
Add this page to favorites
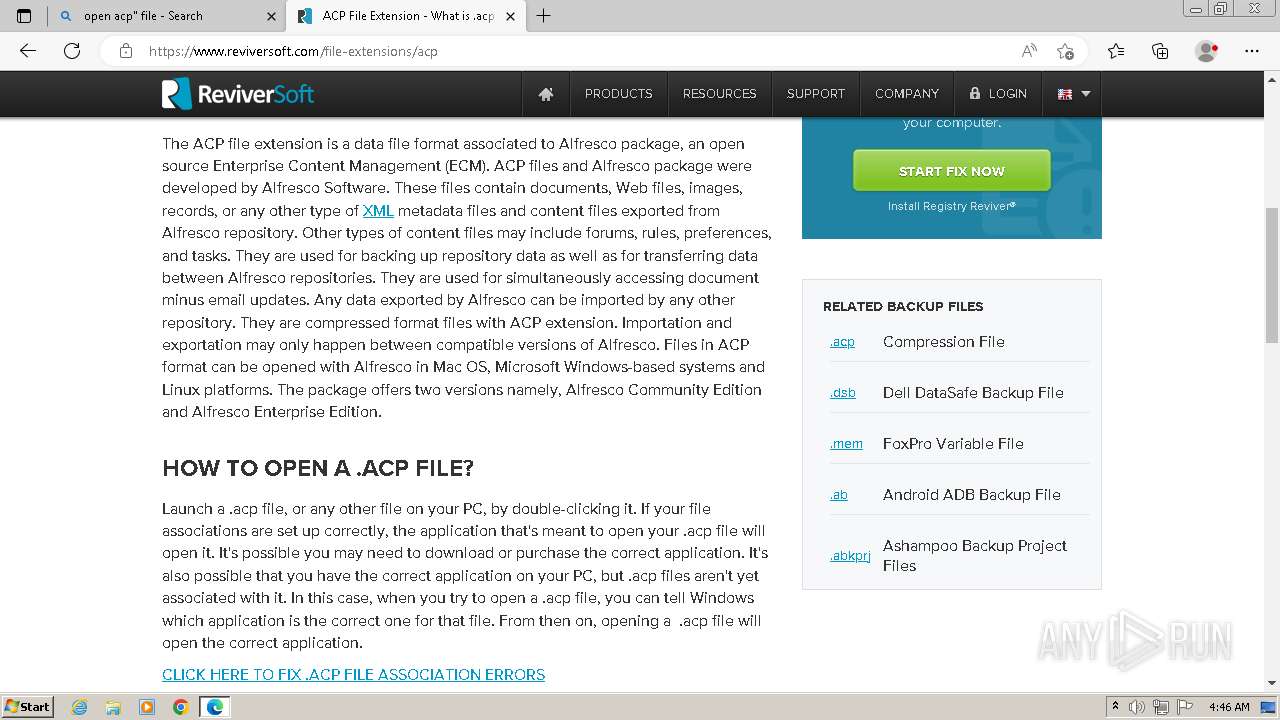pyautogui.click(x=1065, y=51)
